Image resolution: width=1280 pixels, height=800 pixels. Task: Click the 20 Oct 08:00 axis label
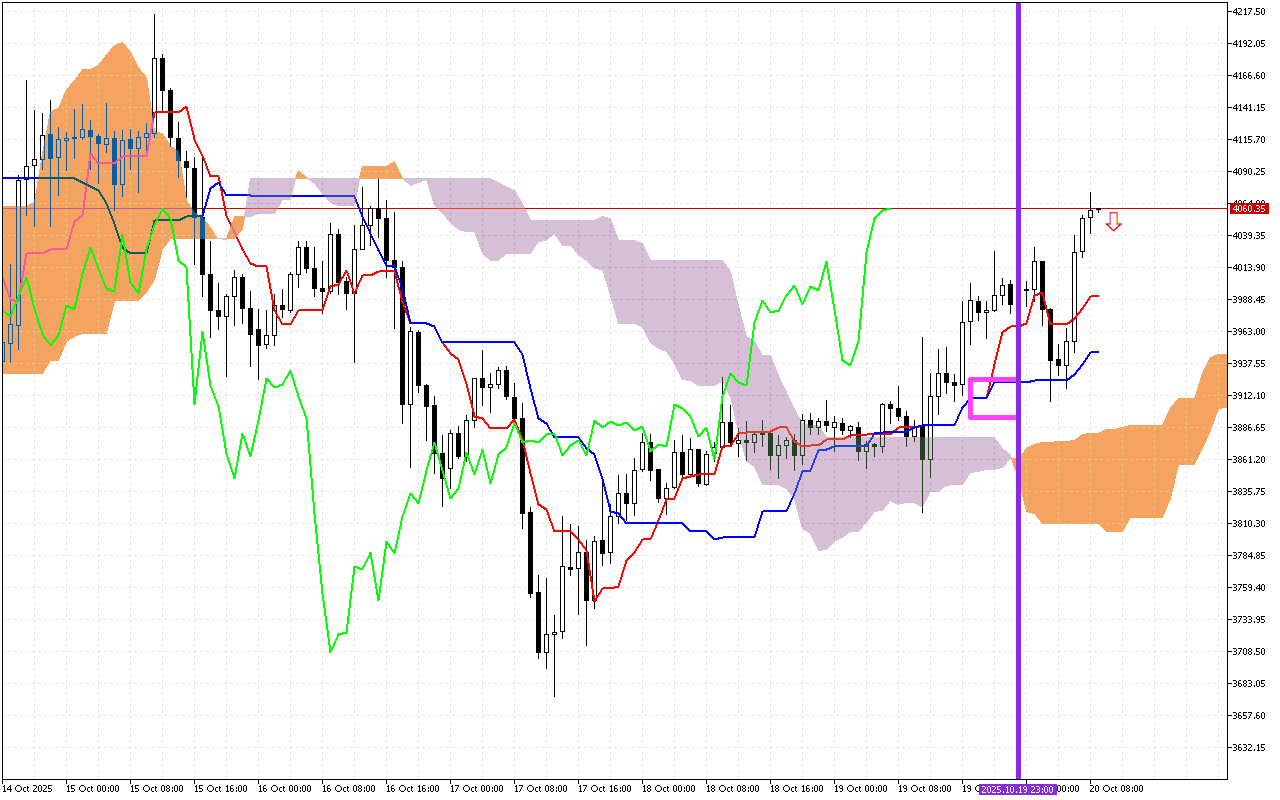pyautogui.click(x=1118, y=788)
